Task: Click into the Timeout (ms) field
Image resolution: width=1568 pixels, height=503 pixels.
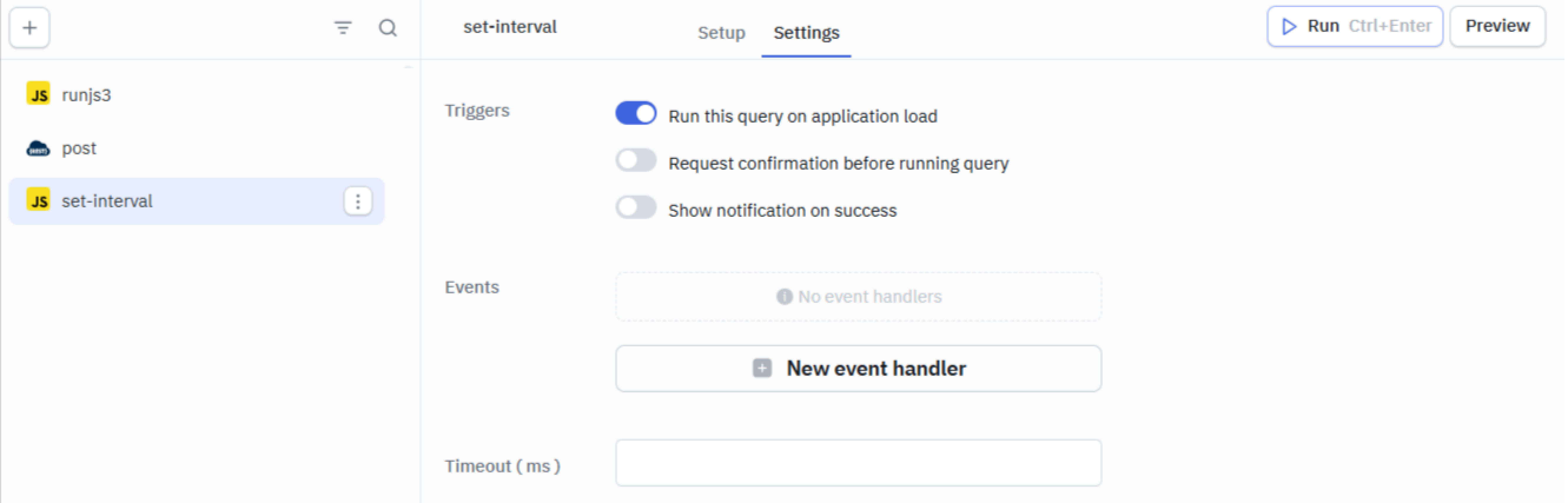Action: (x=858, y=464)
